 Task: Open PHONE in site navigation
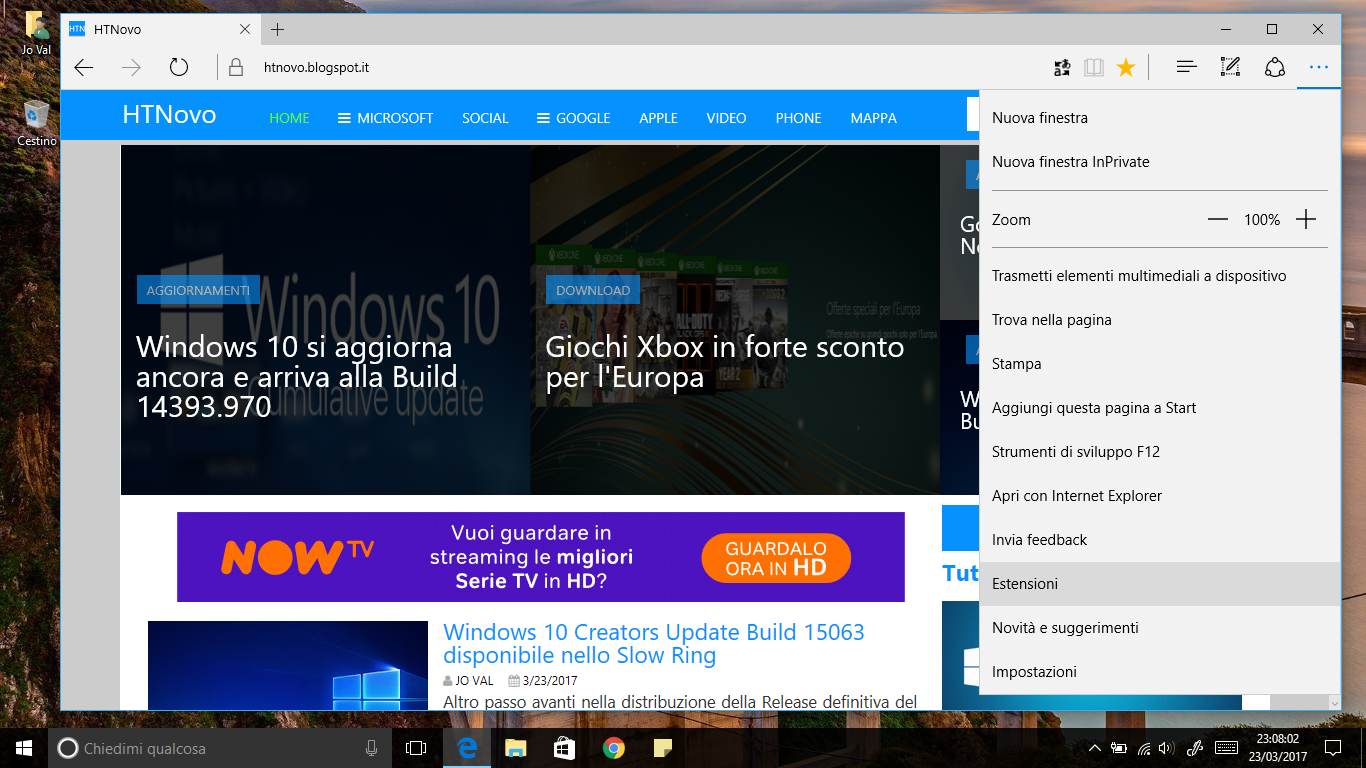(x=798, y=118)
